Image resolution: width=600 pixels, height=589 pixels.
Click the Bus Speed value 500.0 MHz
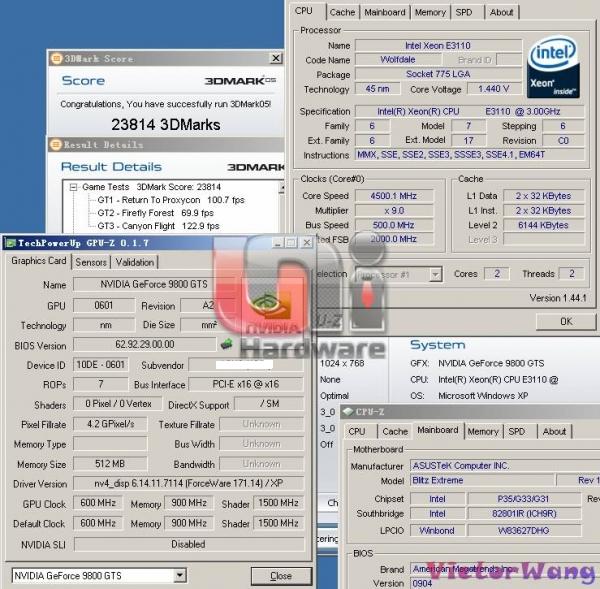[394, 225]
